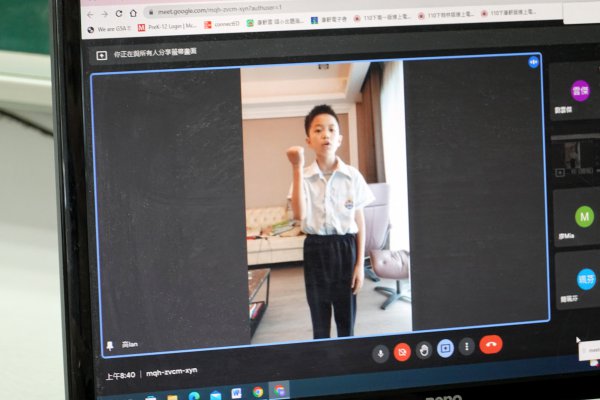
Task: Open the browser home page icon
Action: coord(133,13)
